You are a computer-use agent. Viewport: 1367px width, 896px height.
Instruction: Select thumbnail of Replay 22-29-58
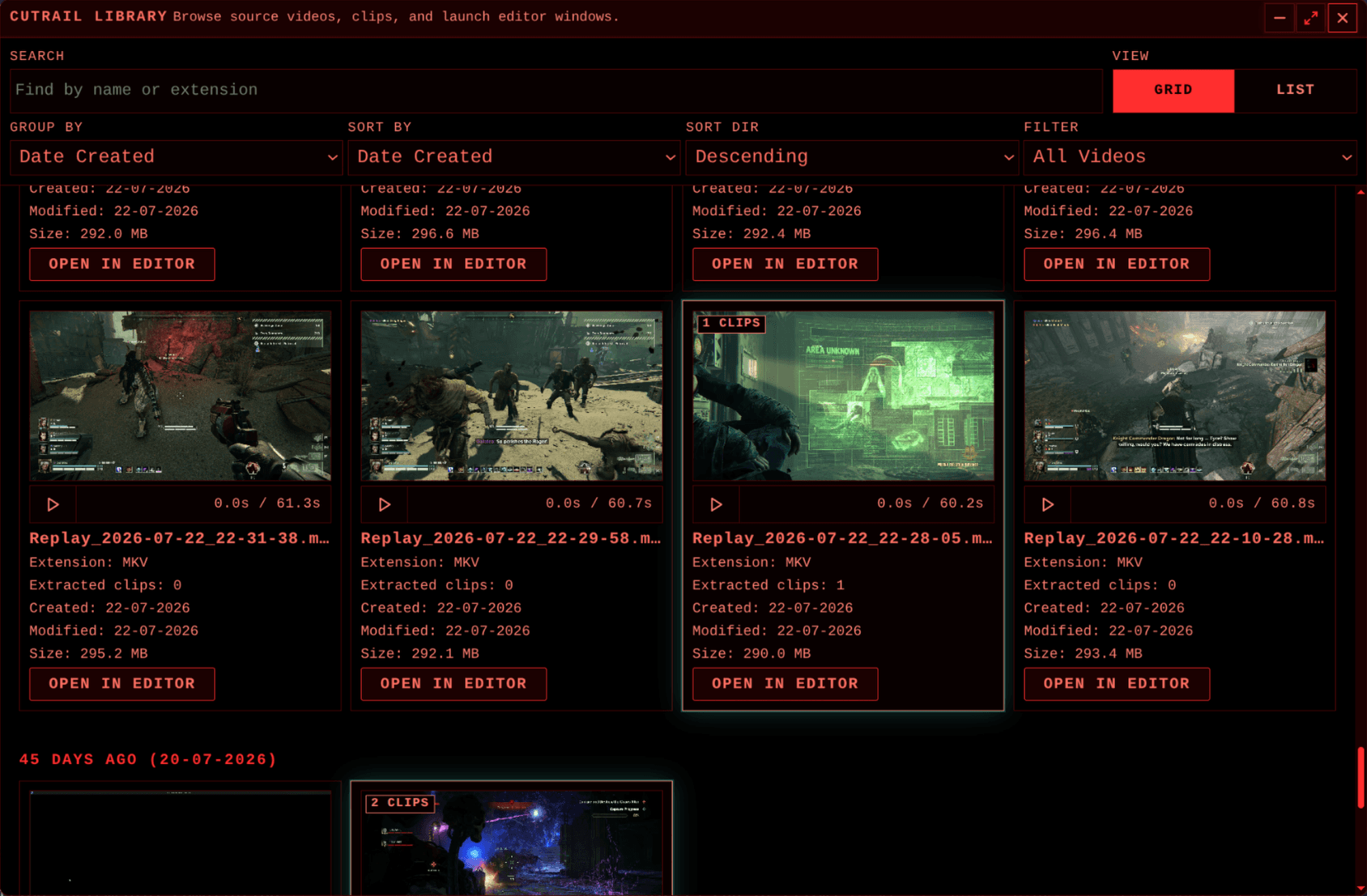tap(512, 396)
